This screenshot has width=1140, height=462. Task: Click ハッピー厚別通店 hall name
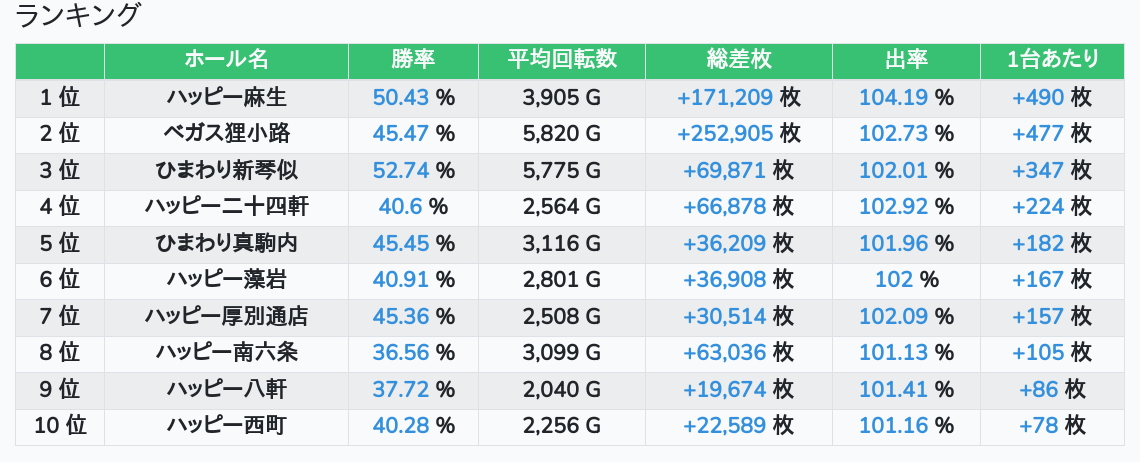pos(226,317)
